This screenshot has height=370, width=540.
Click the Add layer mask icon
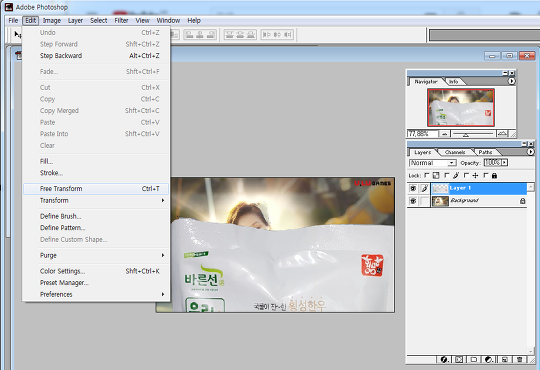click(x=459, y=360)
